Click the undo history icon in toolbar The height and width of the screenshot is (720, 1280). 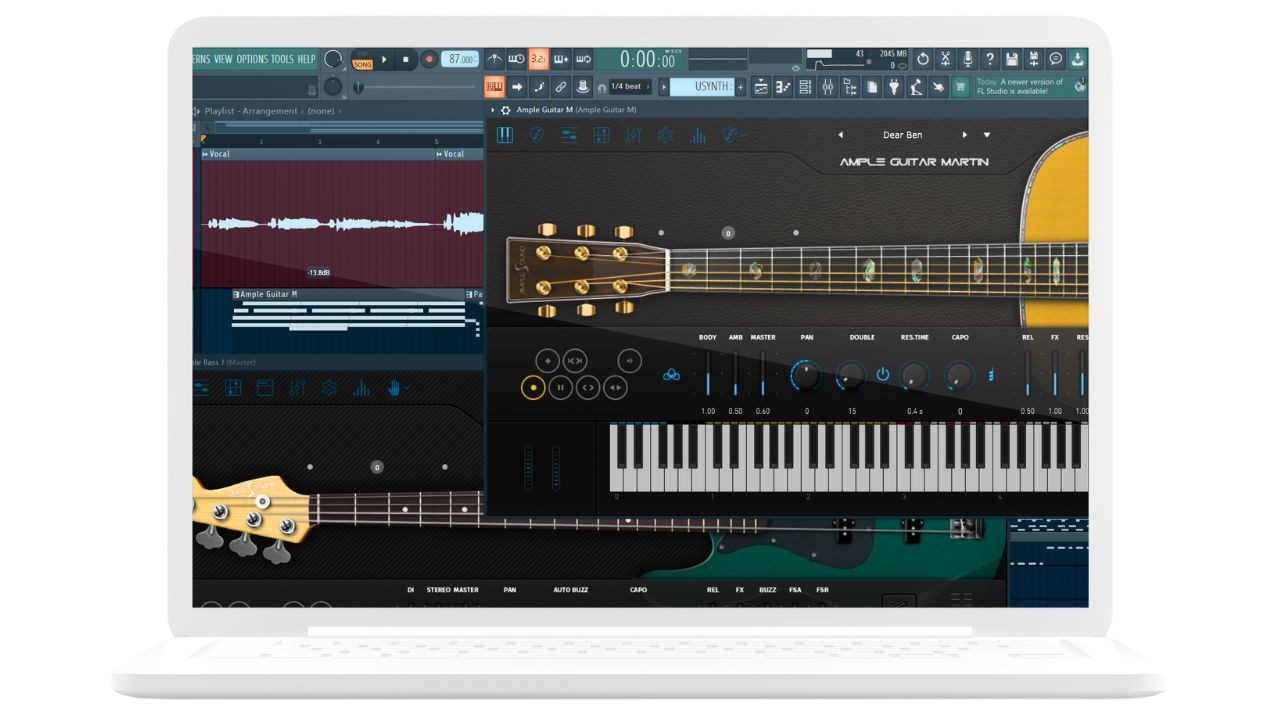[x=923, y=60]
